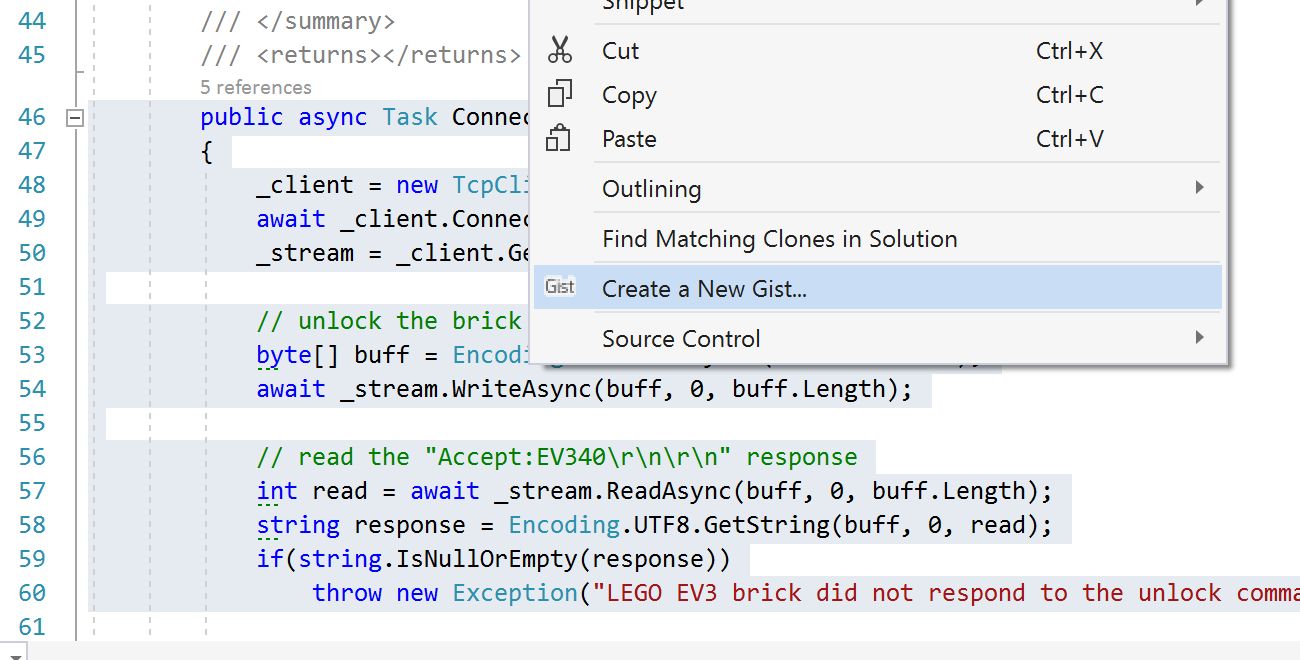Expand the Outlining submenu arrow
The height and width of the screenshot is (660, 1300).
click(1199, 188)
